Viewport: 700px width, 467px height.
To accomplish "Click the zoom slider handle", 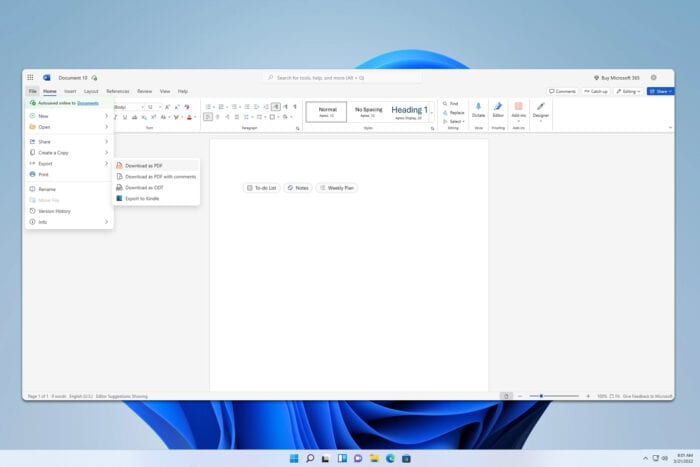I will tap(541, 396).
